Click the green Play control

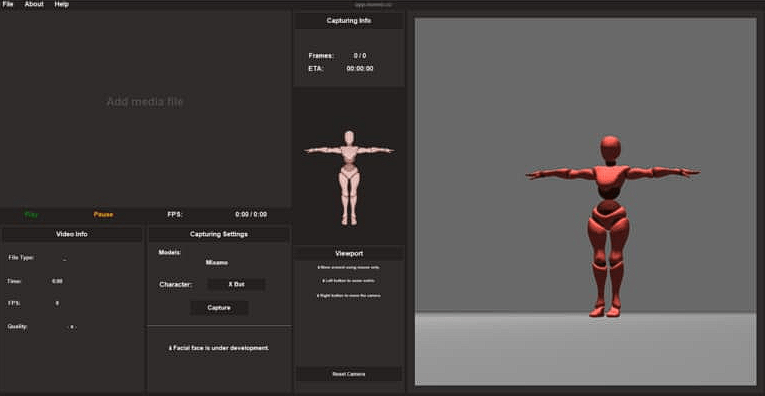tap(32, 214)
